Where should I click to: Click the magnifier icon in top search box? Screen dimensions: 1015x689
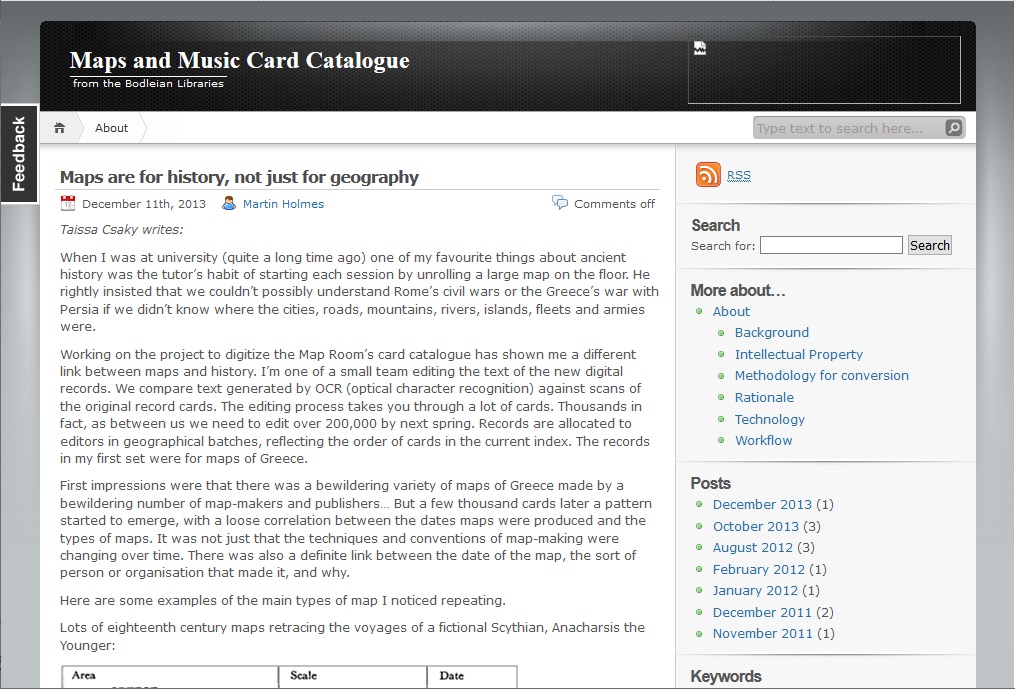pyautogui.click(x=954, y=128)
